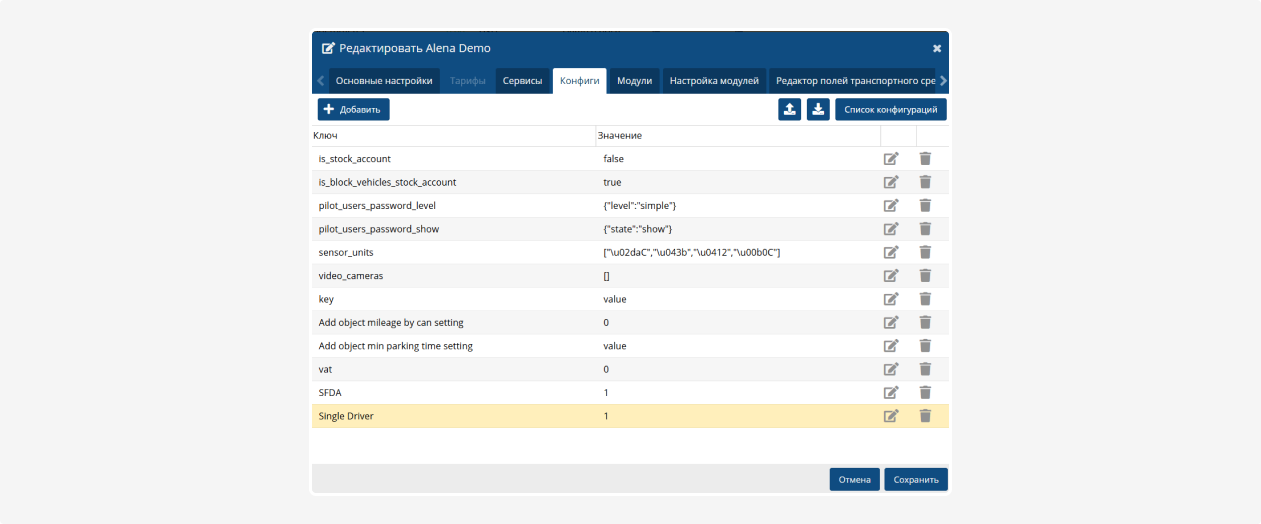Edit the is_stock_account row
The width and height of the screenshot is (1261, 524).
pyautogui.click(x=890, y=159)
